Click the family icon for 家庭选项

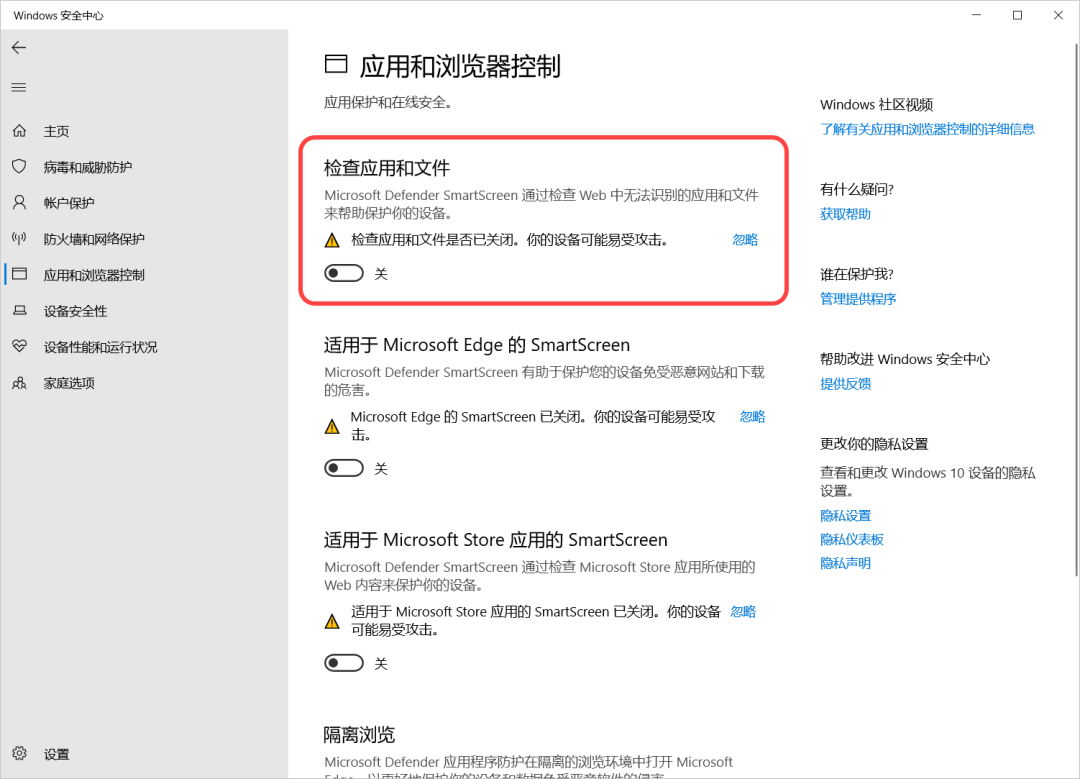(x=19, y=382)
